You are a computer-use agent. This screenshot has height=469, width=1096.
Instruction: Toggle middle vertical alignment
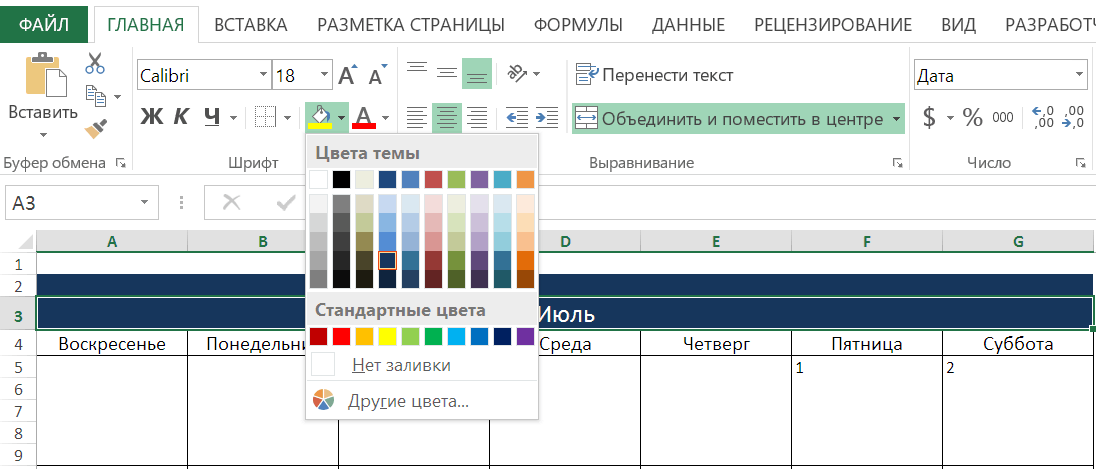click(447, 72)
